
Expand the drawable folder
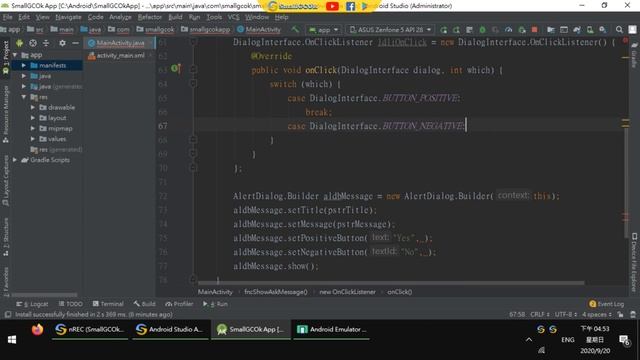tap(33, 107)
